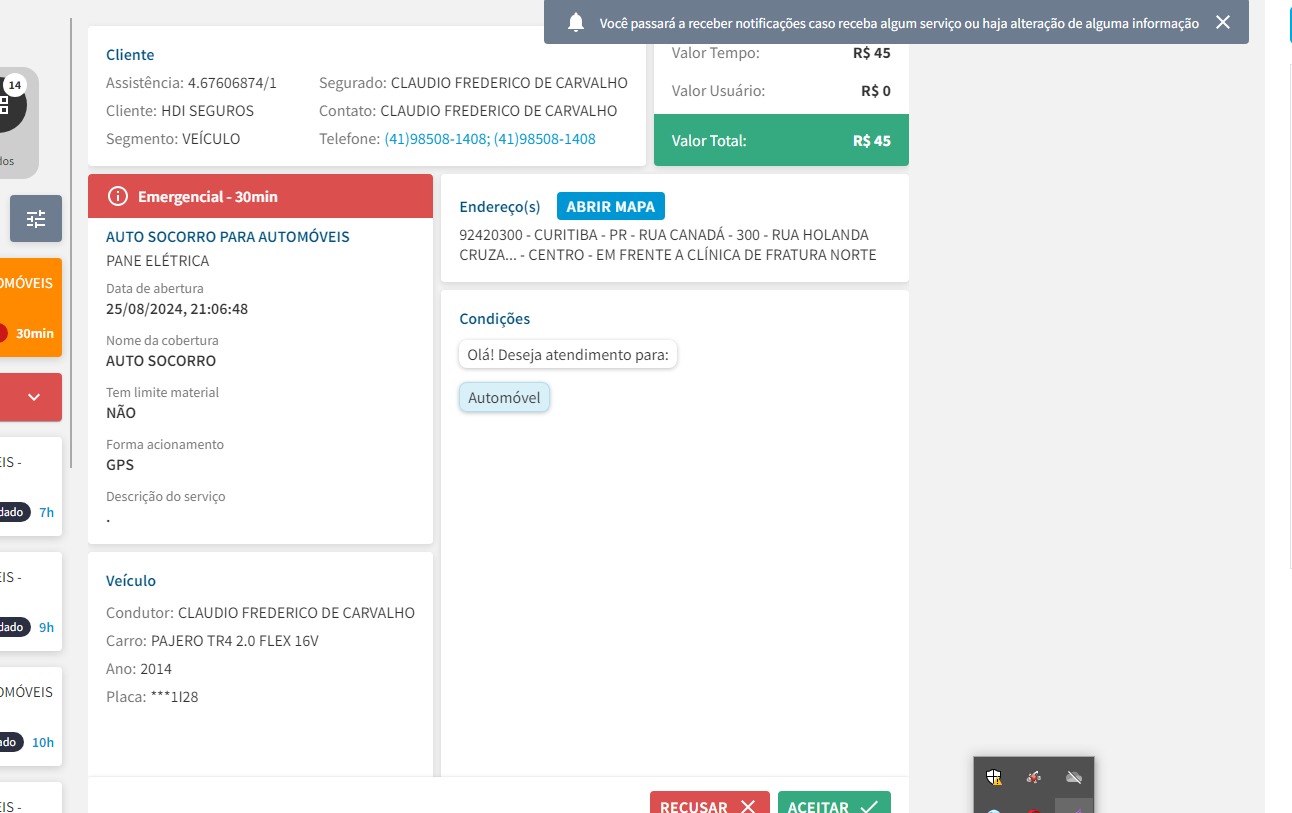Click the Assistência number 4.67606874/1
1292x813 pixels.
click(x=232, y=83)
